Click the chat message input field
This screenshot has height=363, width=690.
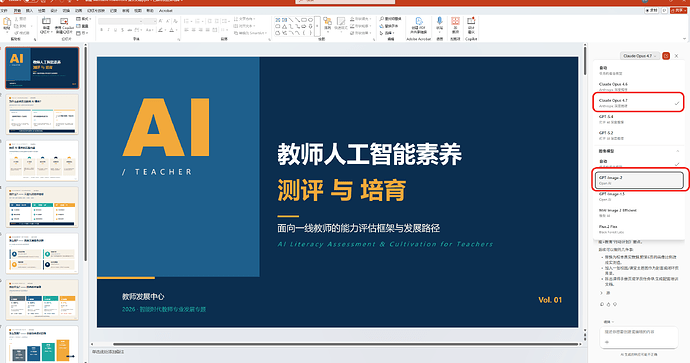tap(639, 337)
